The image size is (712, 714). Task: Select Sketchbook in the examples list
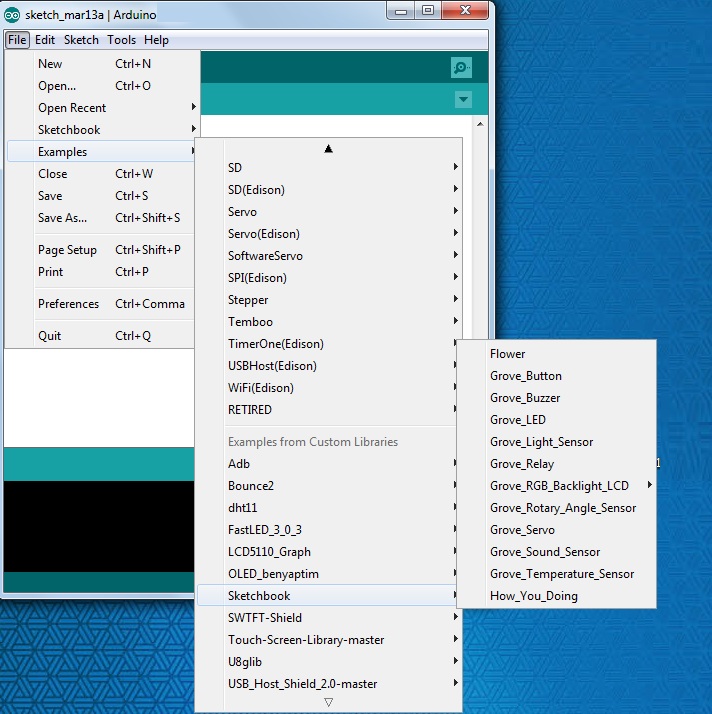point(327,596)
